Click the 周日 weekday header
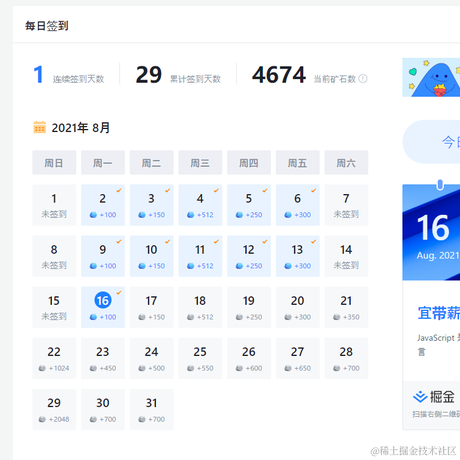 point(54,162)
